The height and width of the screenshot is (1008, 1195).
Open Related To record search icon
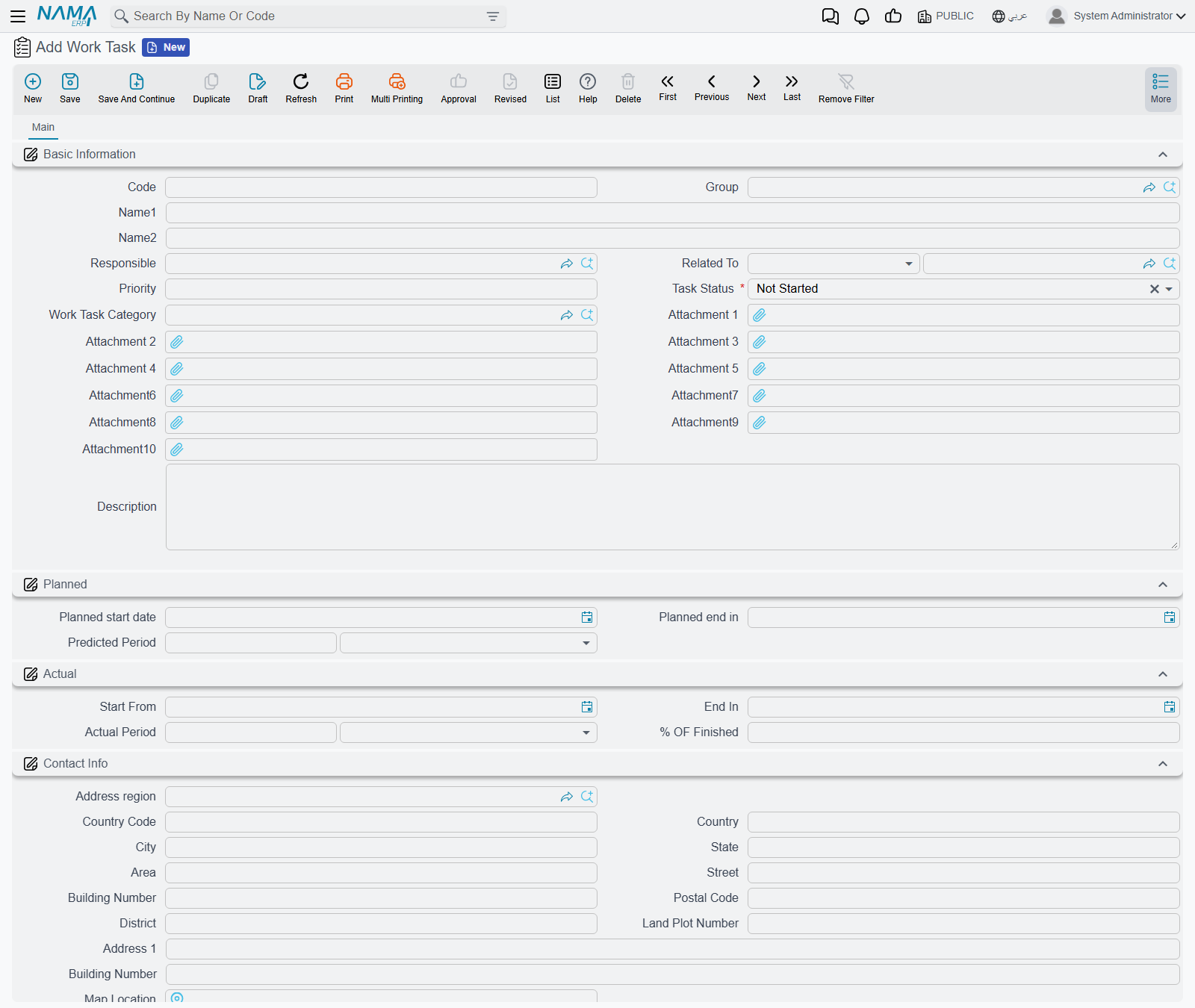(x=1170, y=264)
